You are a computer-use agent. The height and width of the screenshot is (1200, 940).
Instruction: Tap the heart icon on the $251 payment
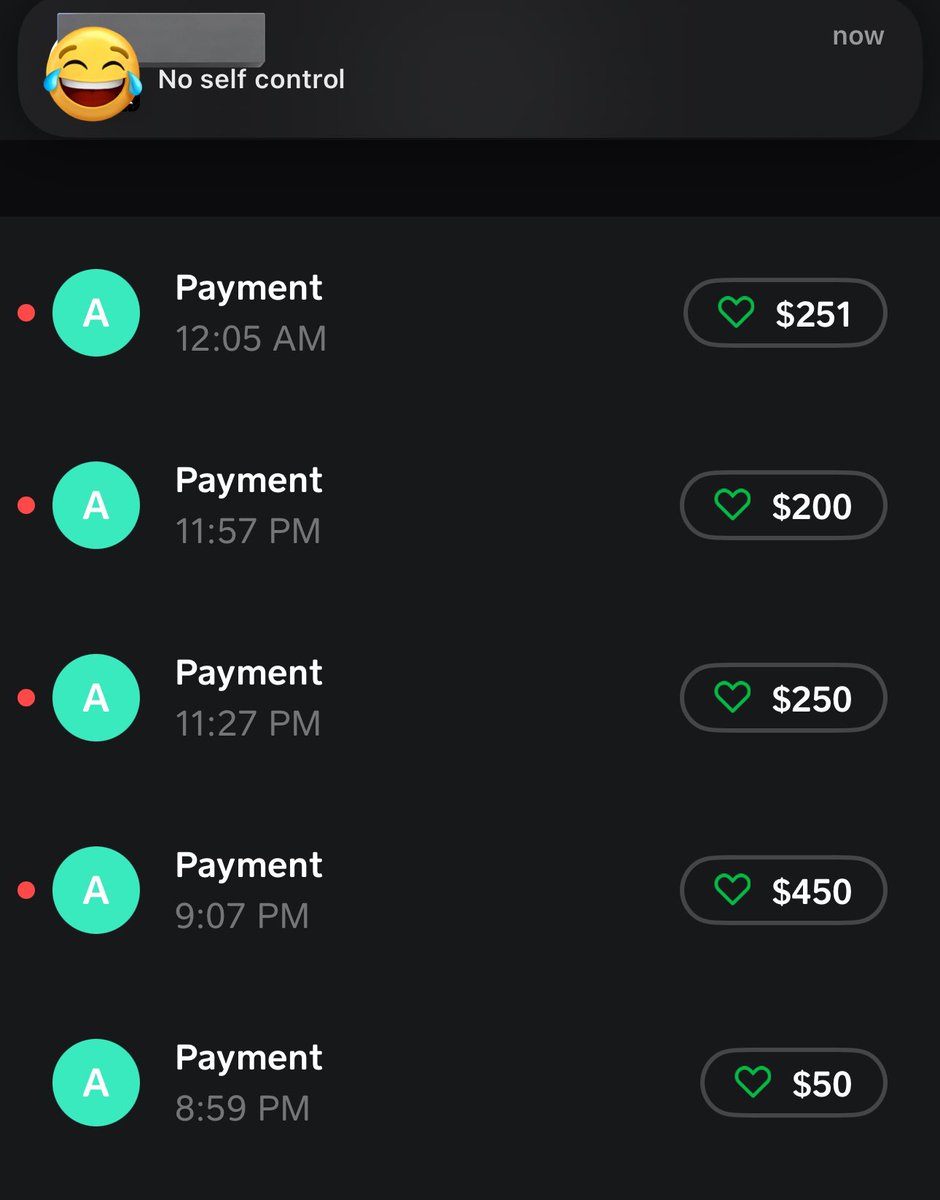coord(736,314)
